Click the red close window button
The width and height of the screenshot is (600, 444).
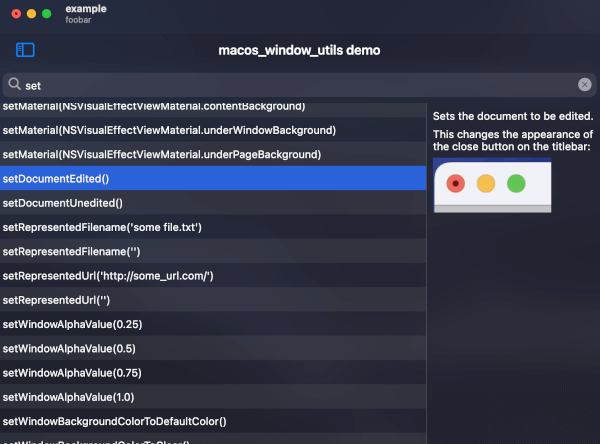coord(16,14)
